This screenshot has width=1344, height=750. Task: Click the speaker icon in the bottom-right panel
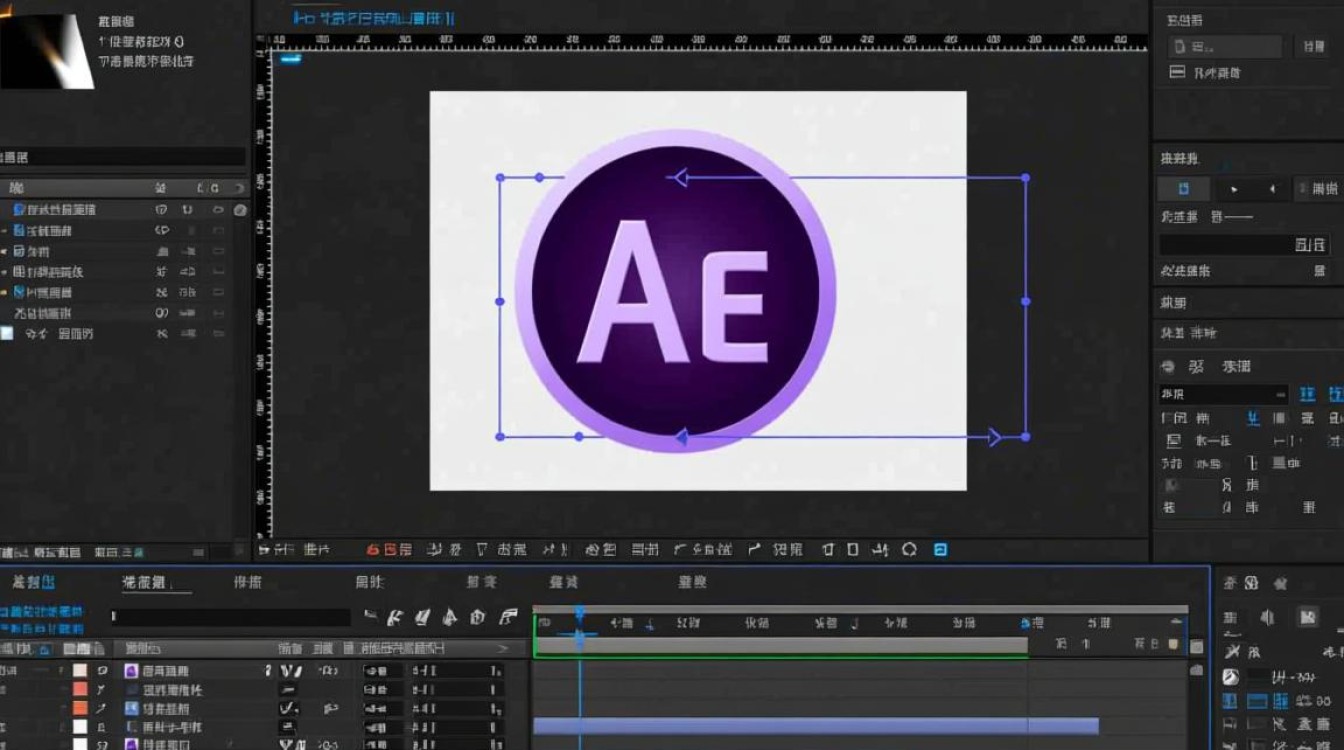point(1267,618)
